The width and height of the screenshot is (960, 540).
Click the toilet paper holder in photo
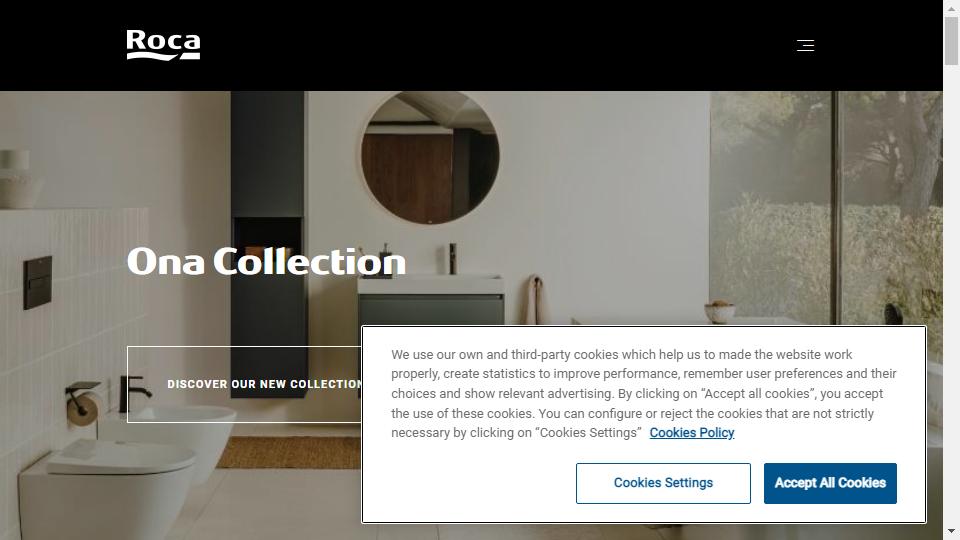[x=83, y=404]
